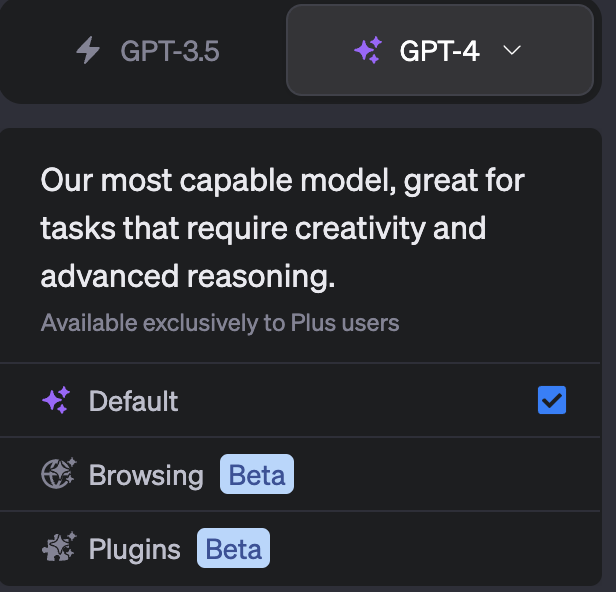The width and height of the screenshot is (616, 592).
Task: Click the lightning bolt icon beside GPT-3.5
Action: (x=88, y=50)
